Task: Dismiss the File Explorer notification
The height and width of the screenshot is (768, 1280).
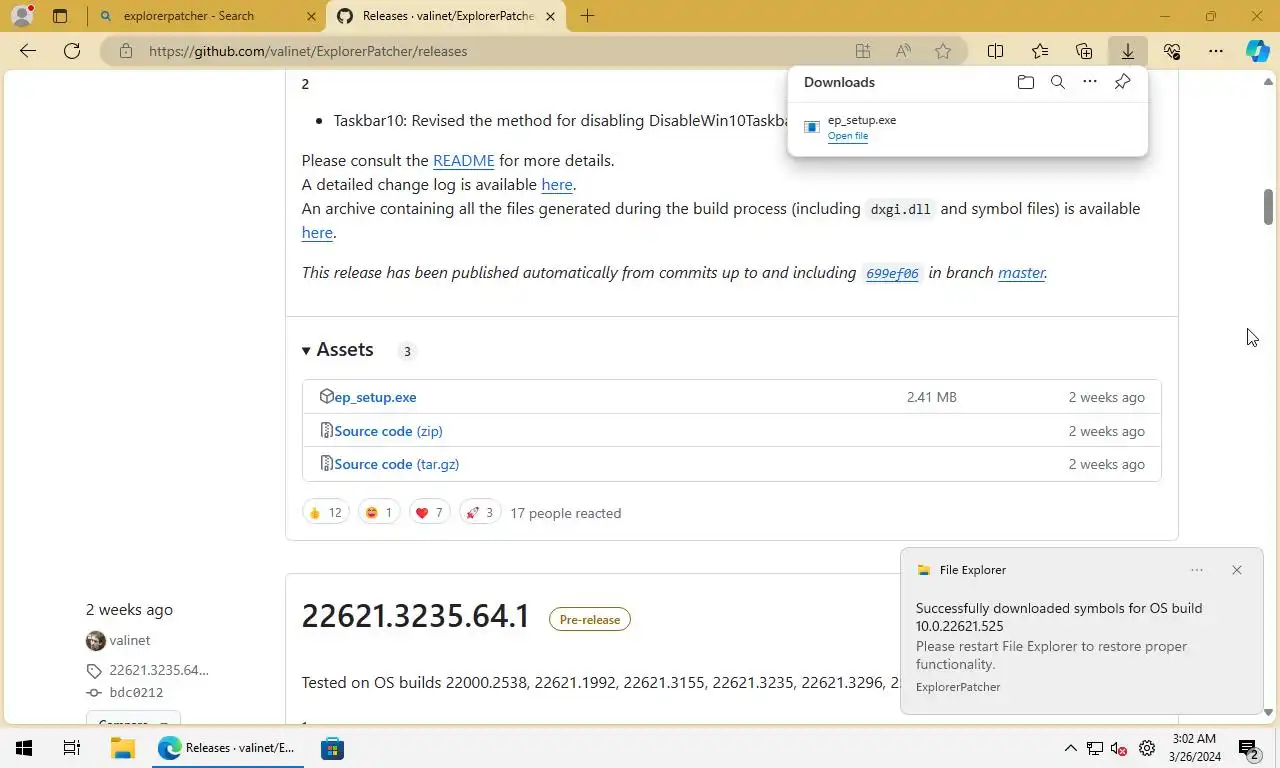Action: point(1237,570)
